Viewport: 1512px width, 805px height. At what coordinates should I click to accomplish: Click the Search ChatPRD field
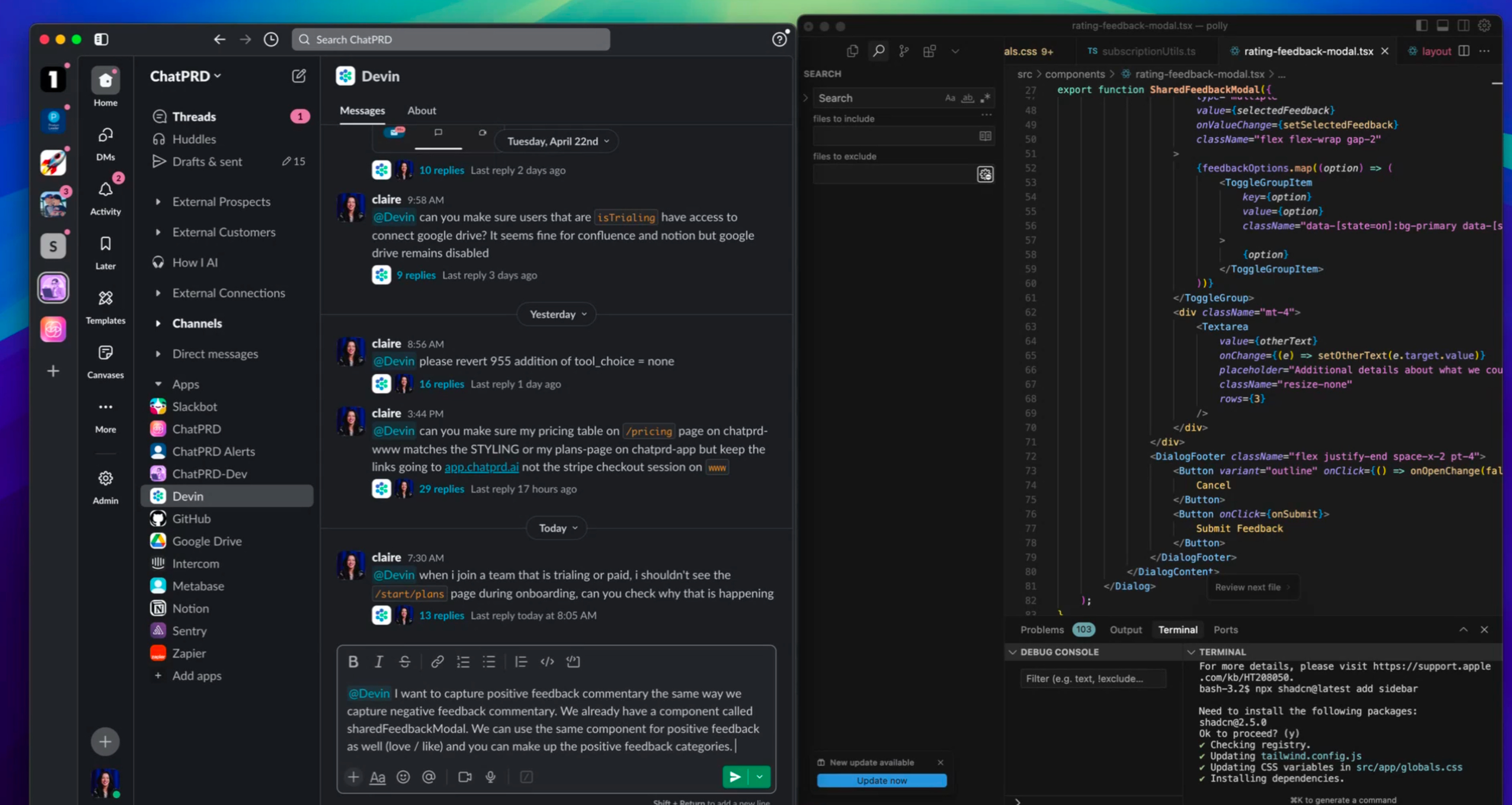[x=451, y=39]
